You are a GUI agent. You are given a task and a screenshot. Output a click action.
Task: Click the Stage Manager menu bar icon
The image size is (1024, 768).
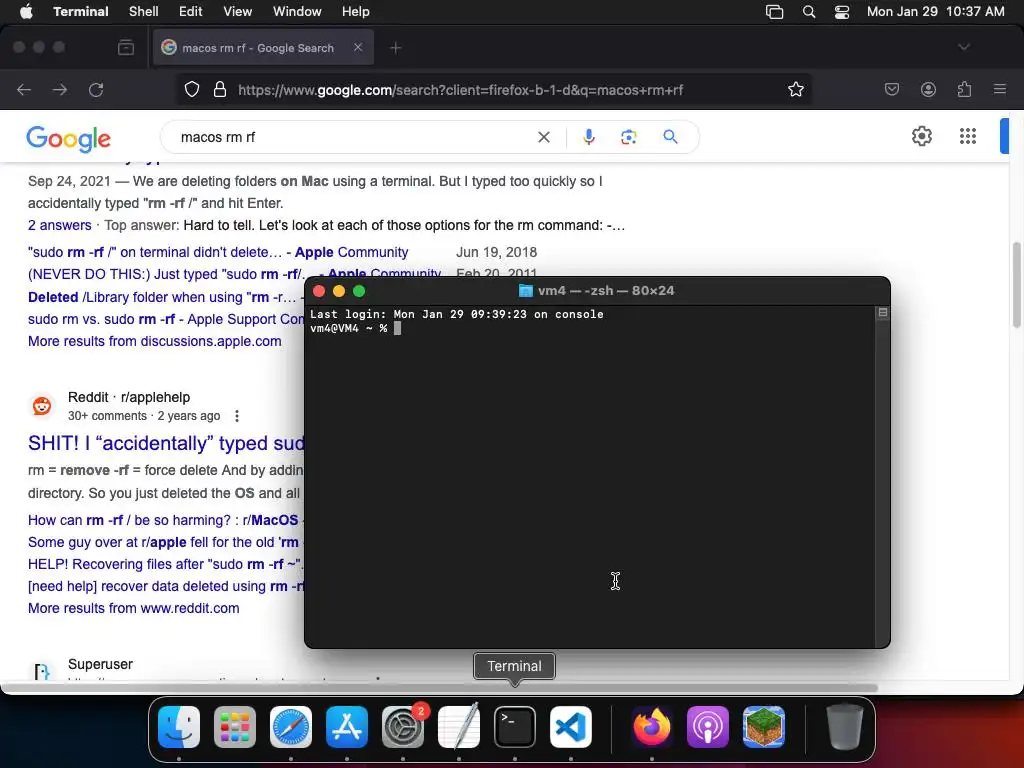click(775, 12)
